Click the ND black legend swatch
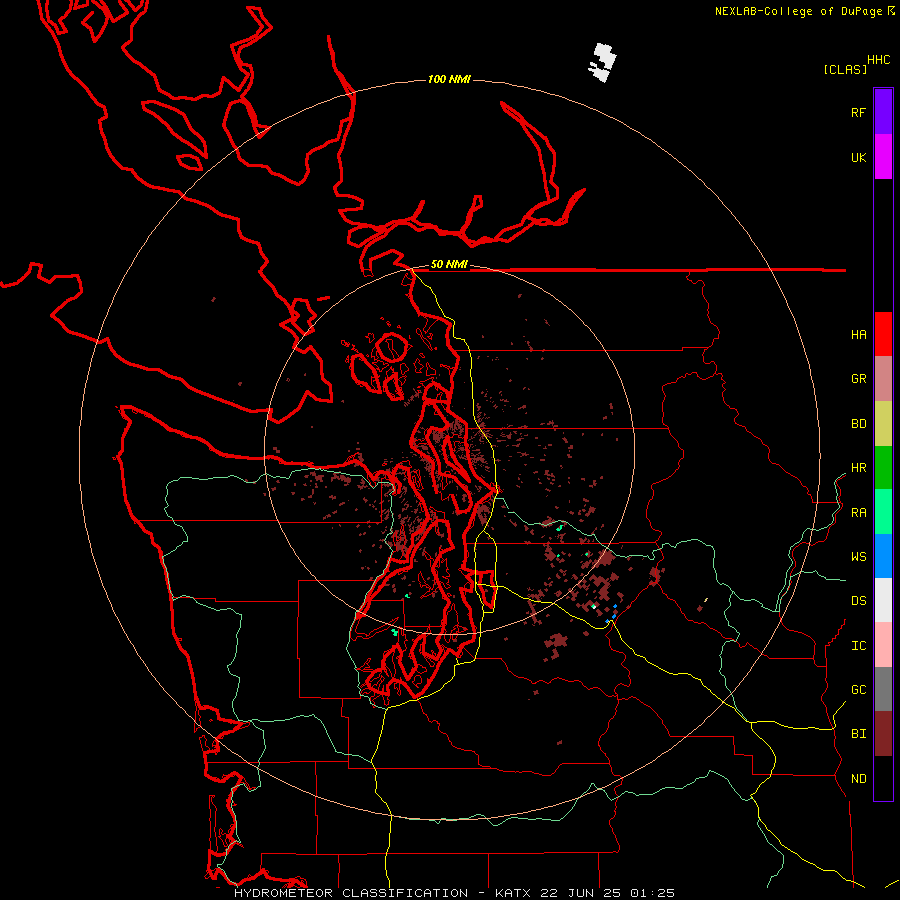 (883, 778)
